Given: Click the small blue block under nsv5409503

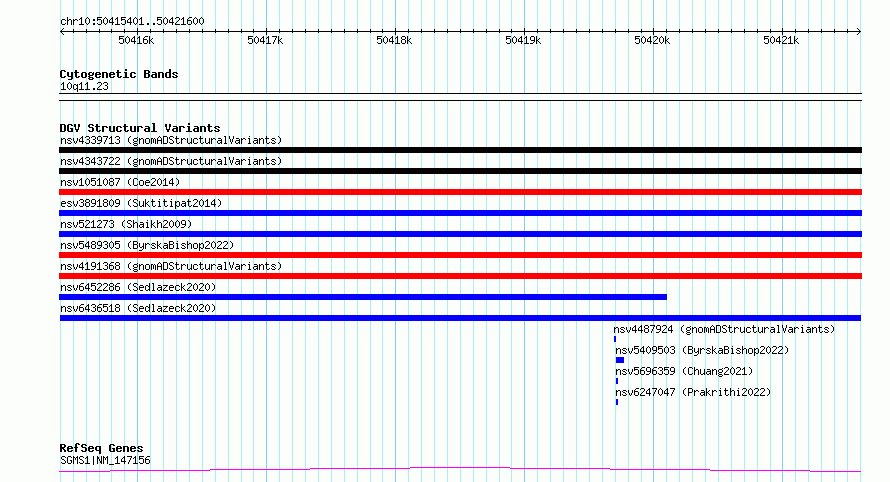Looking at the screenshot, I should click(x=620, y=360).
